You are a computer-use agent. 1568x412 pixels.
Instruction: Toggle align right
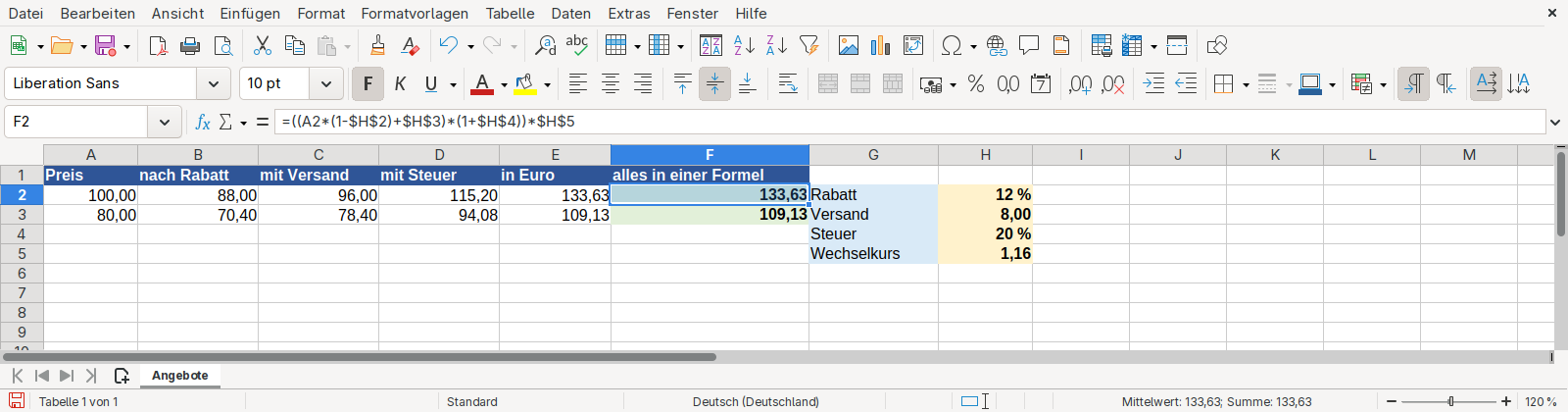pyautogui.click(x=643, y=84)
